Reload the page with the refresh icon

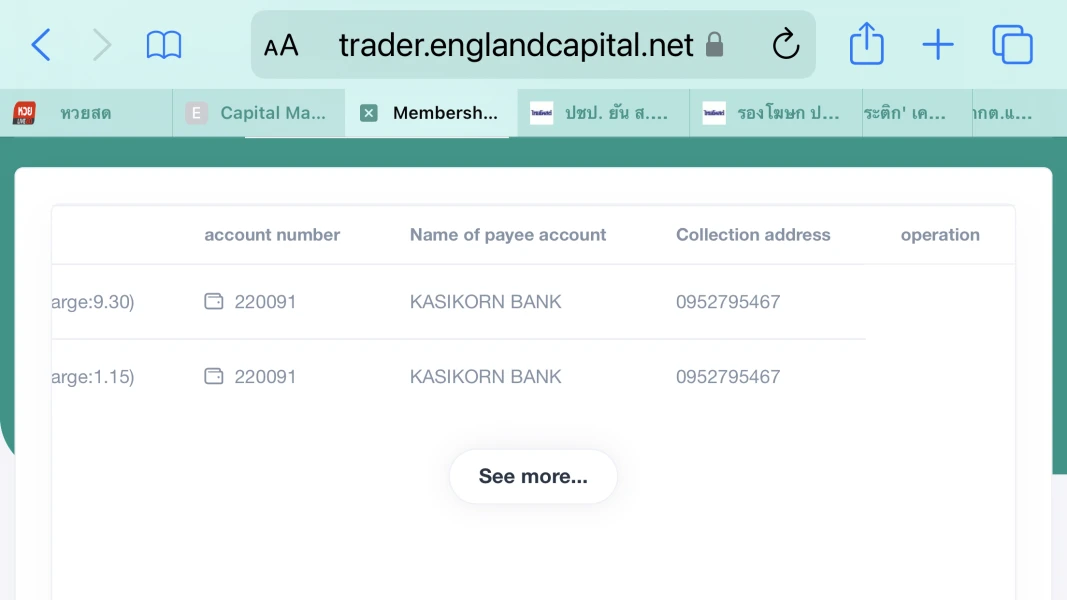pos(786,45)
